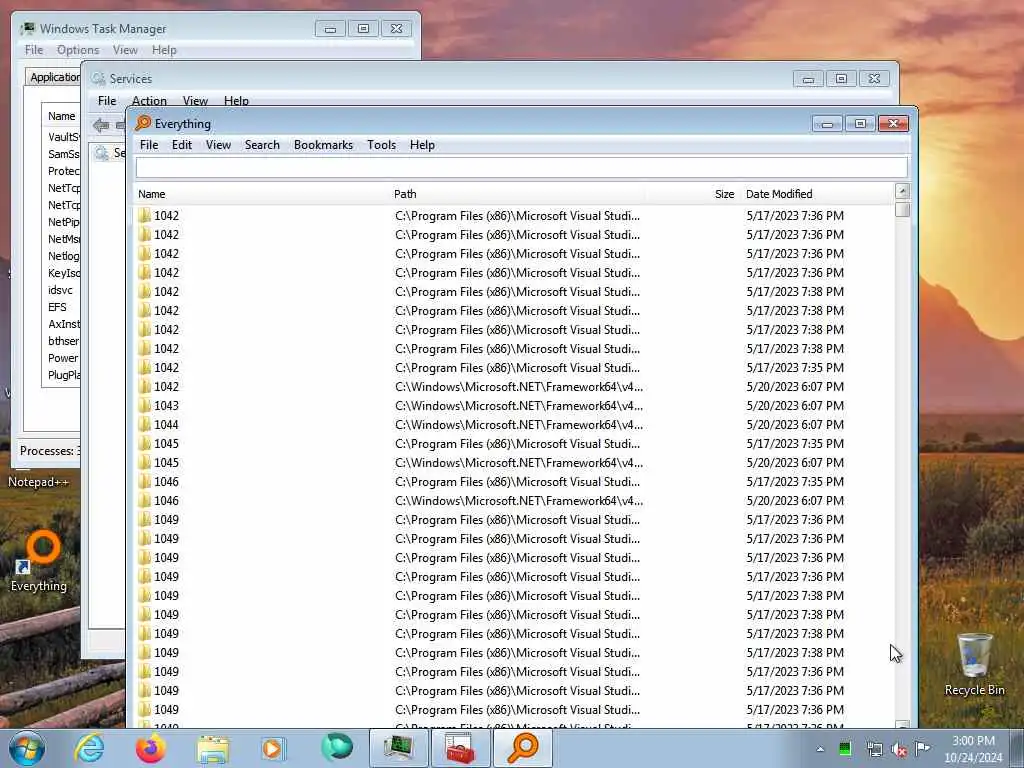Select the EFS service in Task Manager
The height and width of the screenshot is (768, 1024).
click(57, 307)
